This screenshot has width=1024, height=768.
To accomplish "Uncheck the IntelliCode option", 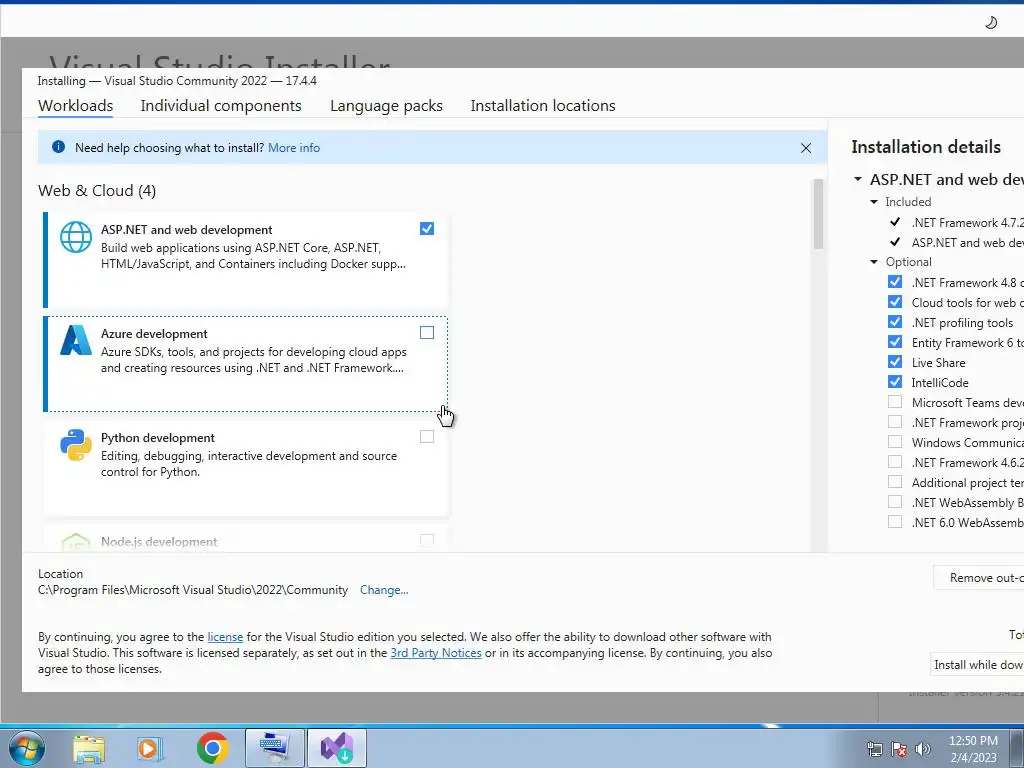I will 895,381.
